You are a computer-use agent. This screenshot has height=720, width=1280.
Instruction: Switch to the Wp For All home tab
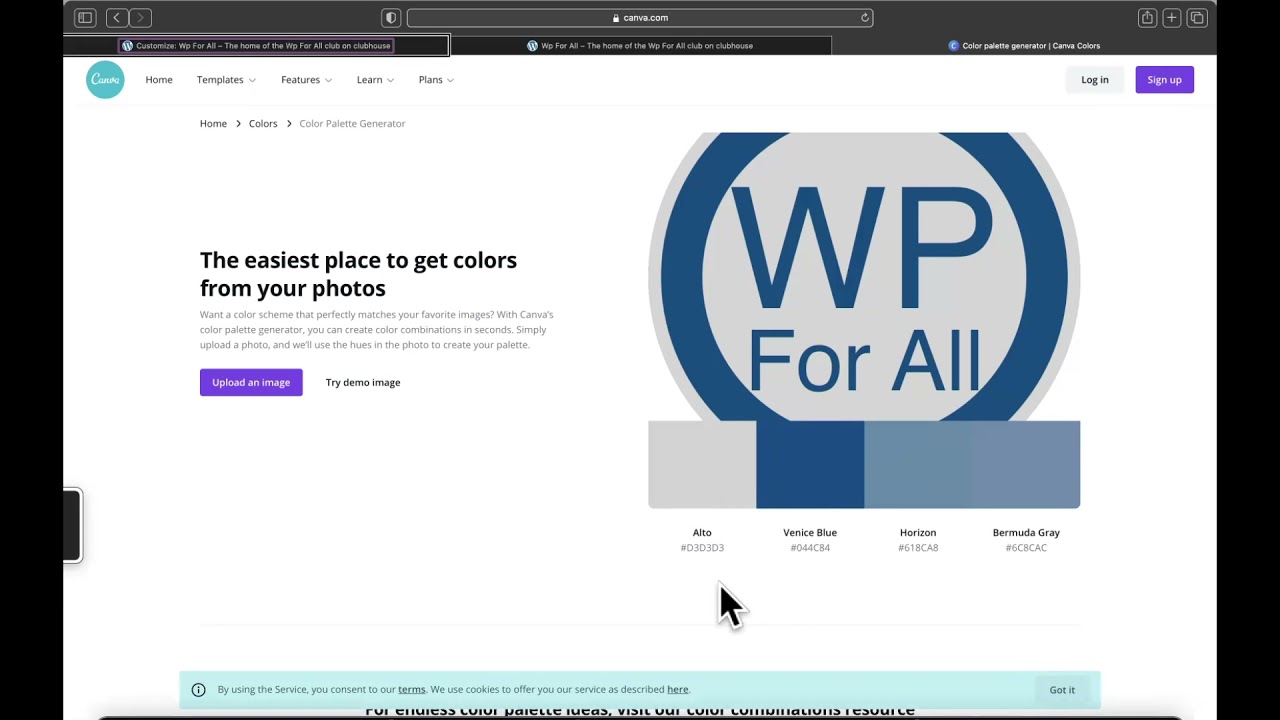coord(640,45)
